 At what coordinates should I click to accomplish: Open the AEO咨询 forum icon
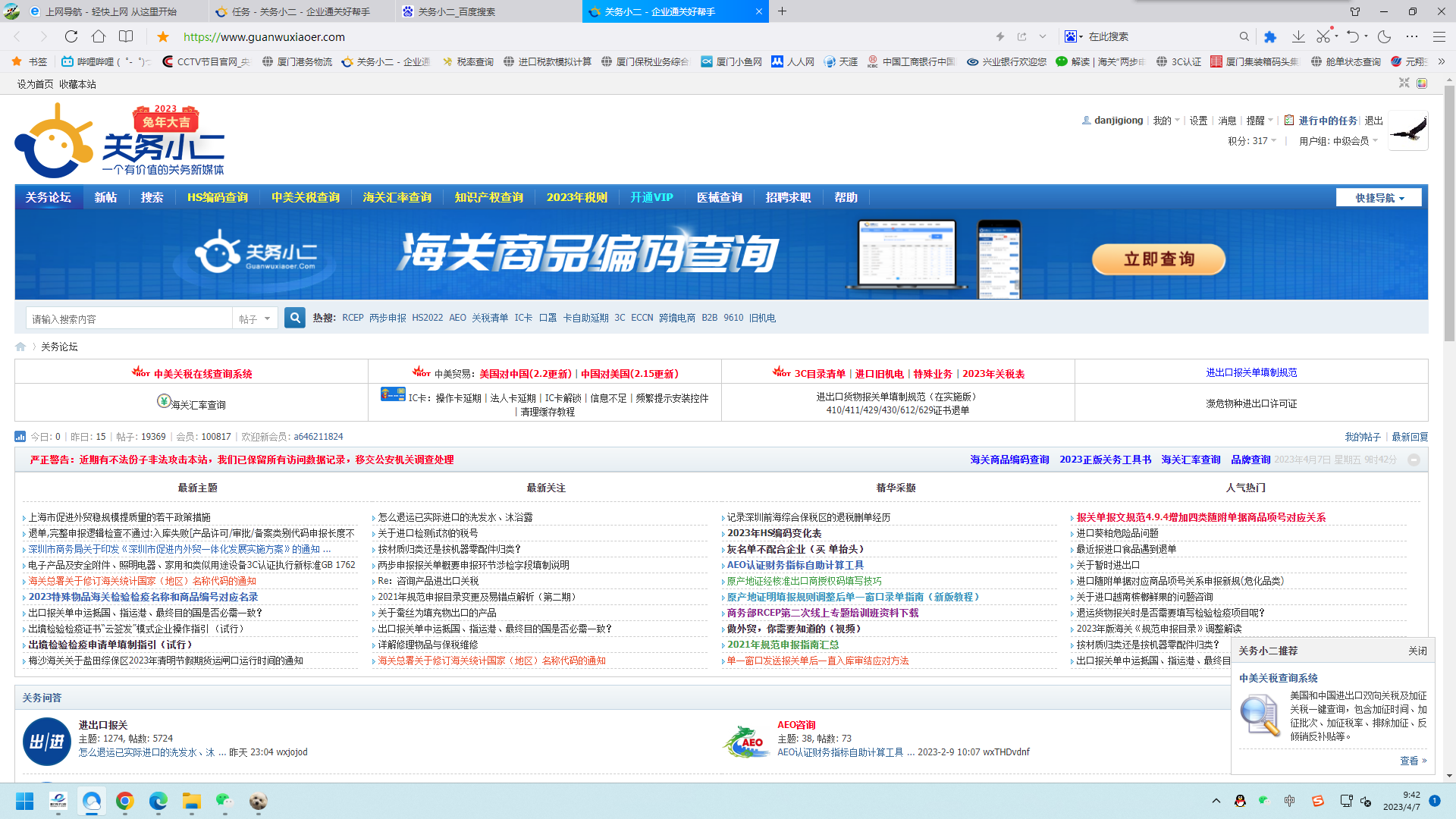(x=746, y=741)
